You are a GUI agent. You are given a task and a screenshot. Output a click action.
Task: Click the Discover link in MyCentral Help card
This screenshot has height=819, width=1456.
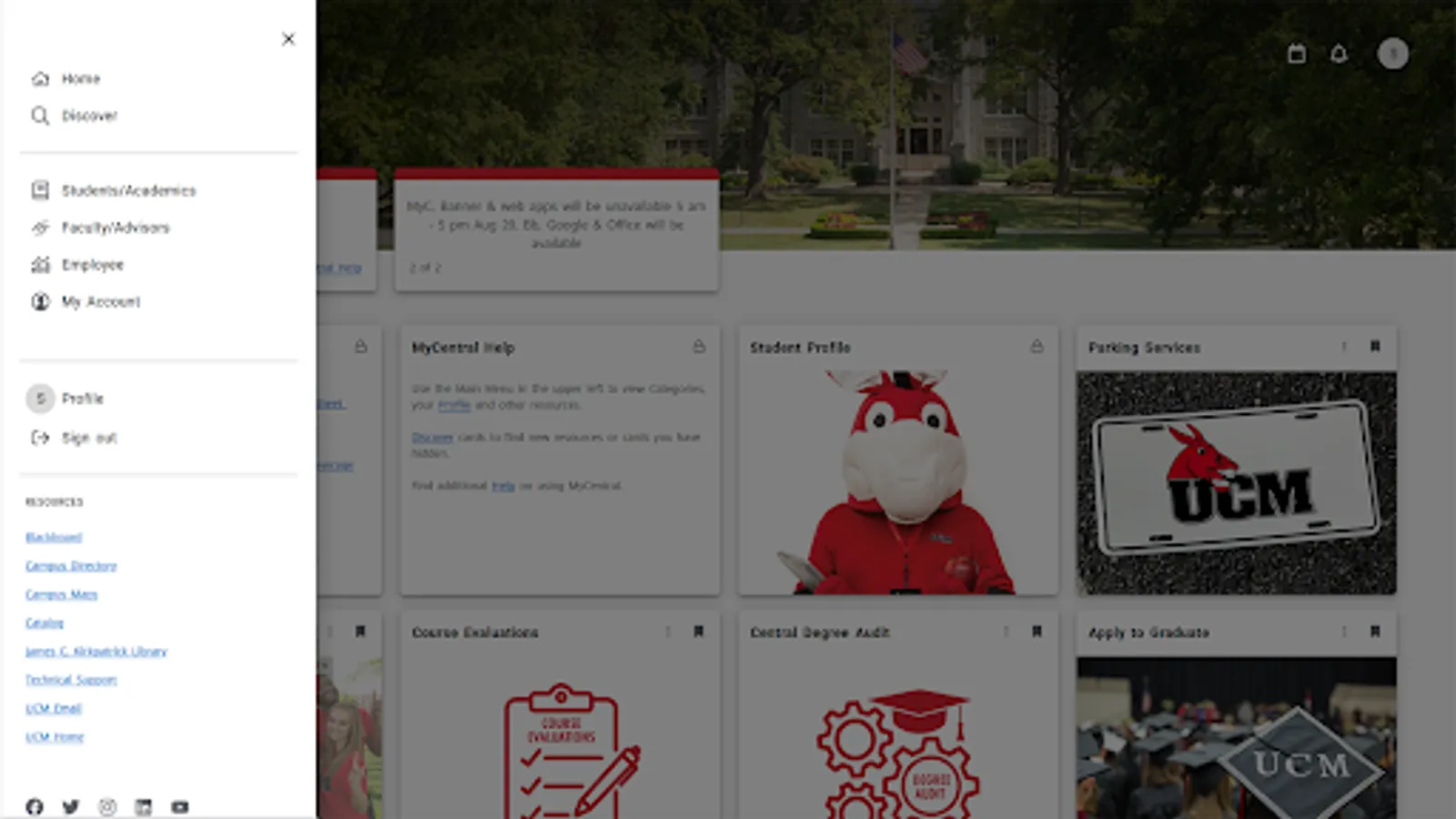tap(432, 437)
